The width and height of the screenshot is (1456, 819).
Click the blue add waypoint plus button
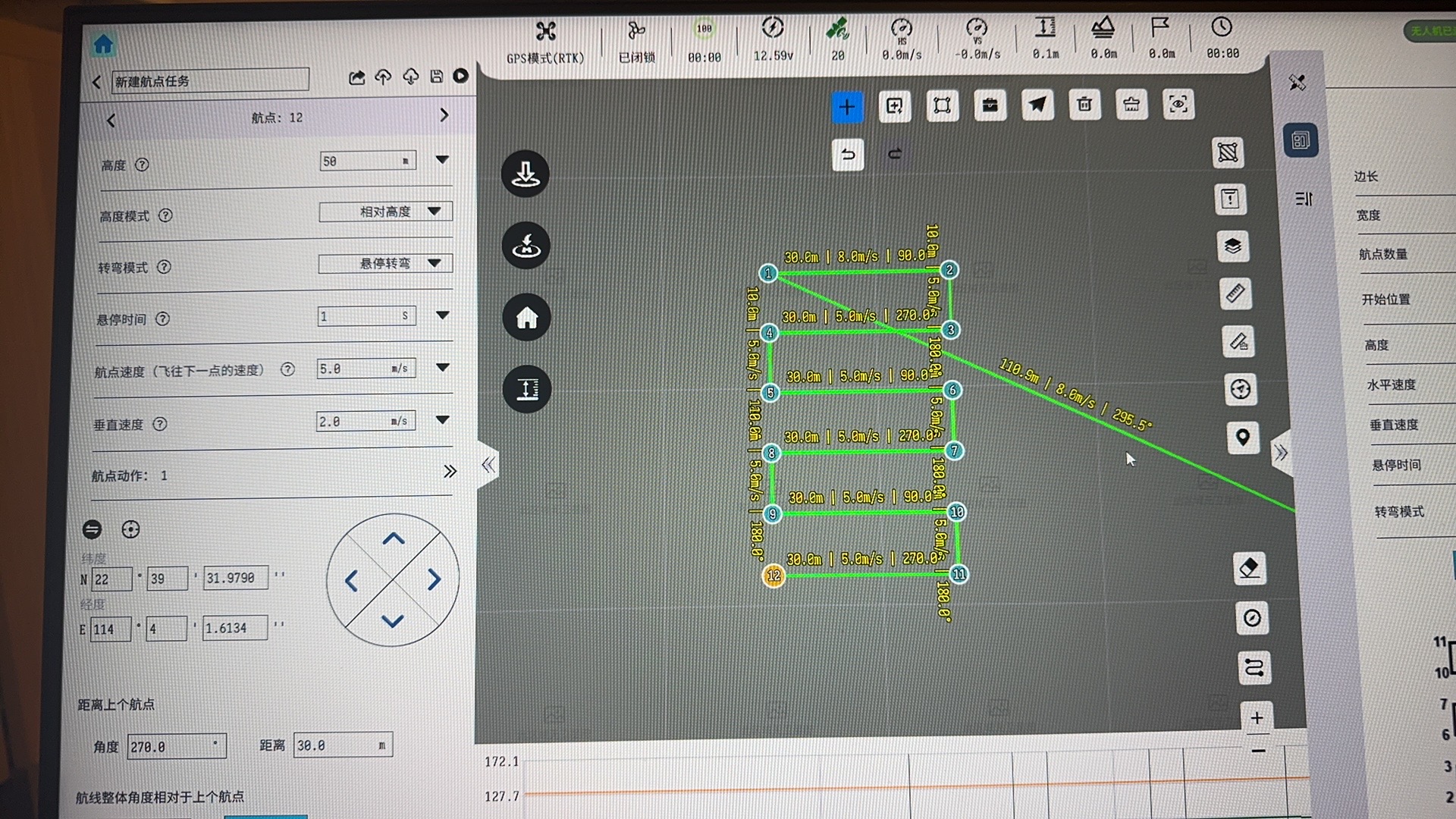[847, 107]
